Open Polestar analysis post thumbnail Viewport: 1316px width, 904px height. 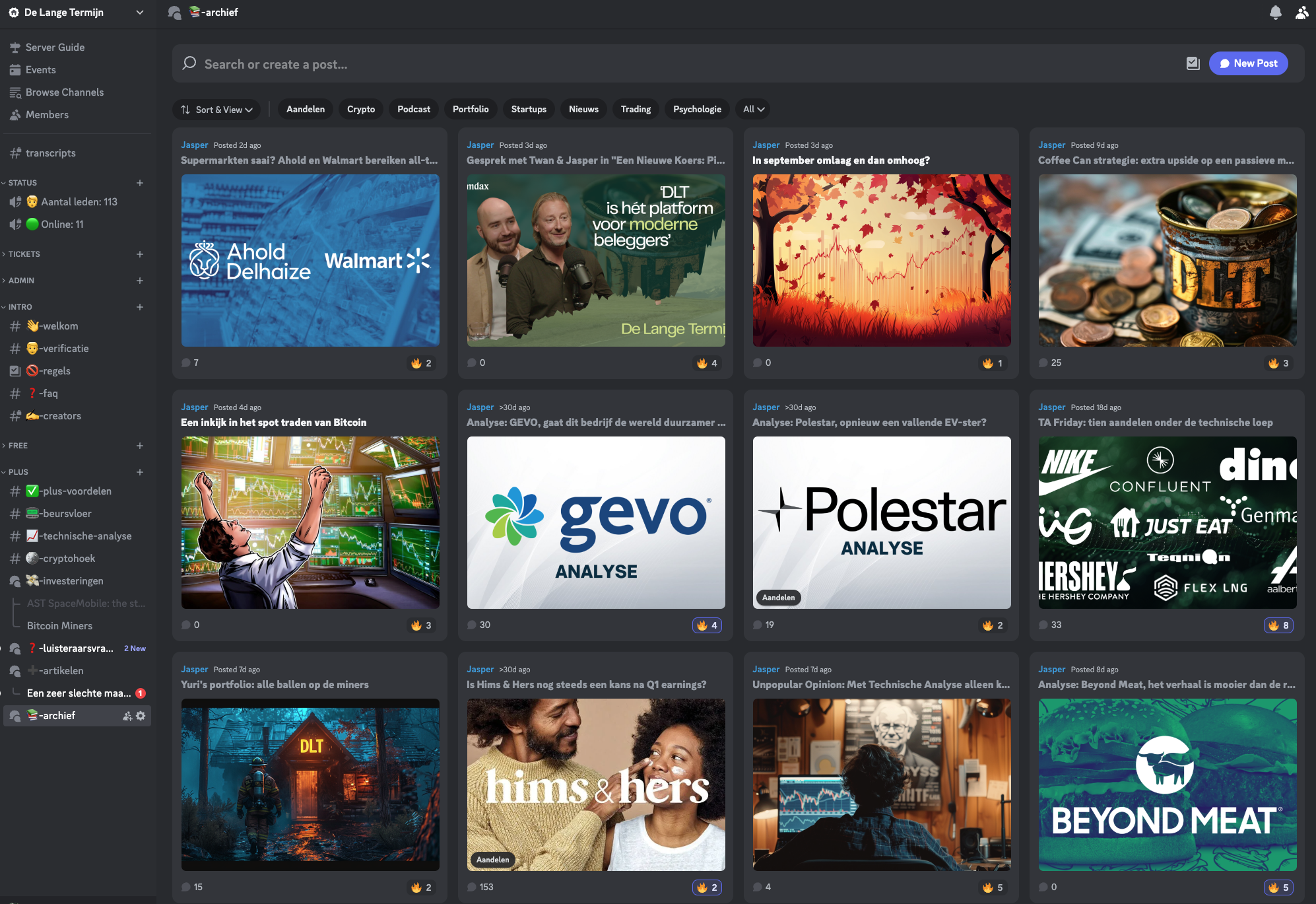tap(882, 522)
